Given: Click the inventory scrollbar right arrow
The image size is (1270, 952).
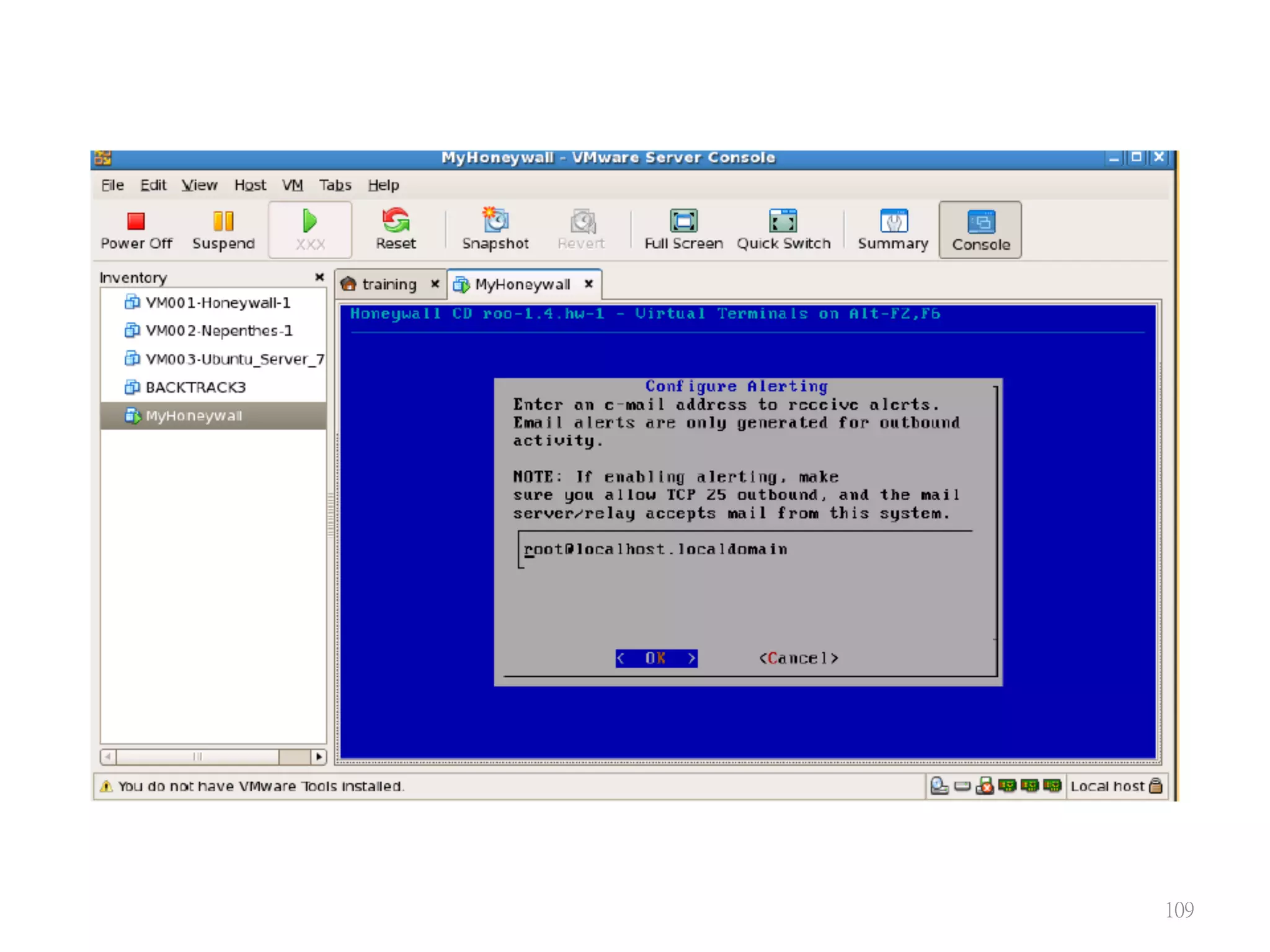Looking at the screenshot, I should [319, 757].
